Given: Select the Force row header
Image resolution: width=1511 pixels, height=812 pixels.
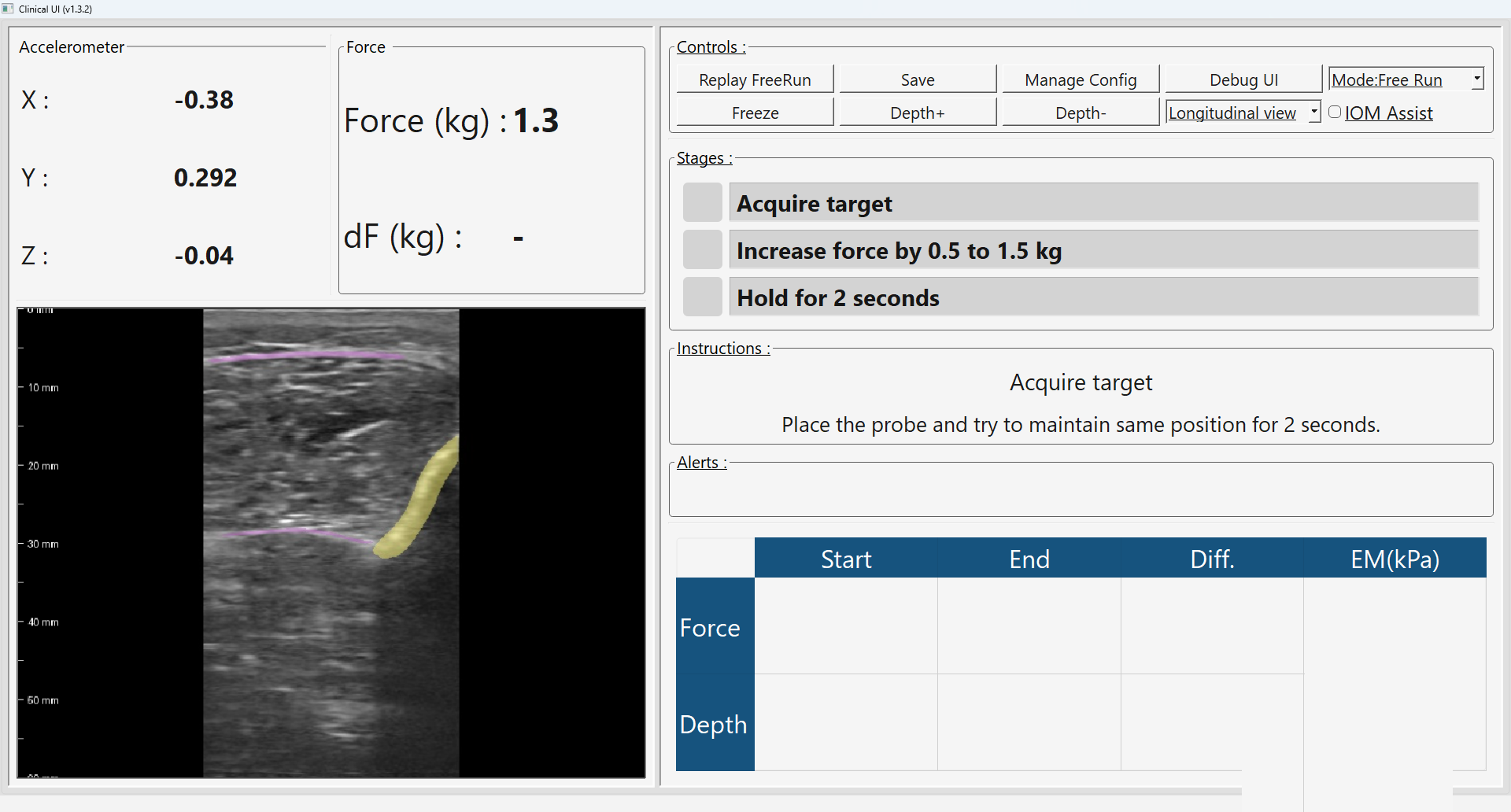Looking at the screenshot, I should [715, 627].
